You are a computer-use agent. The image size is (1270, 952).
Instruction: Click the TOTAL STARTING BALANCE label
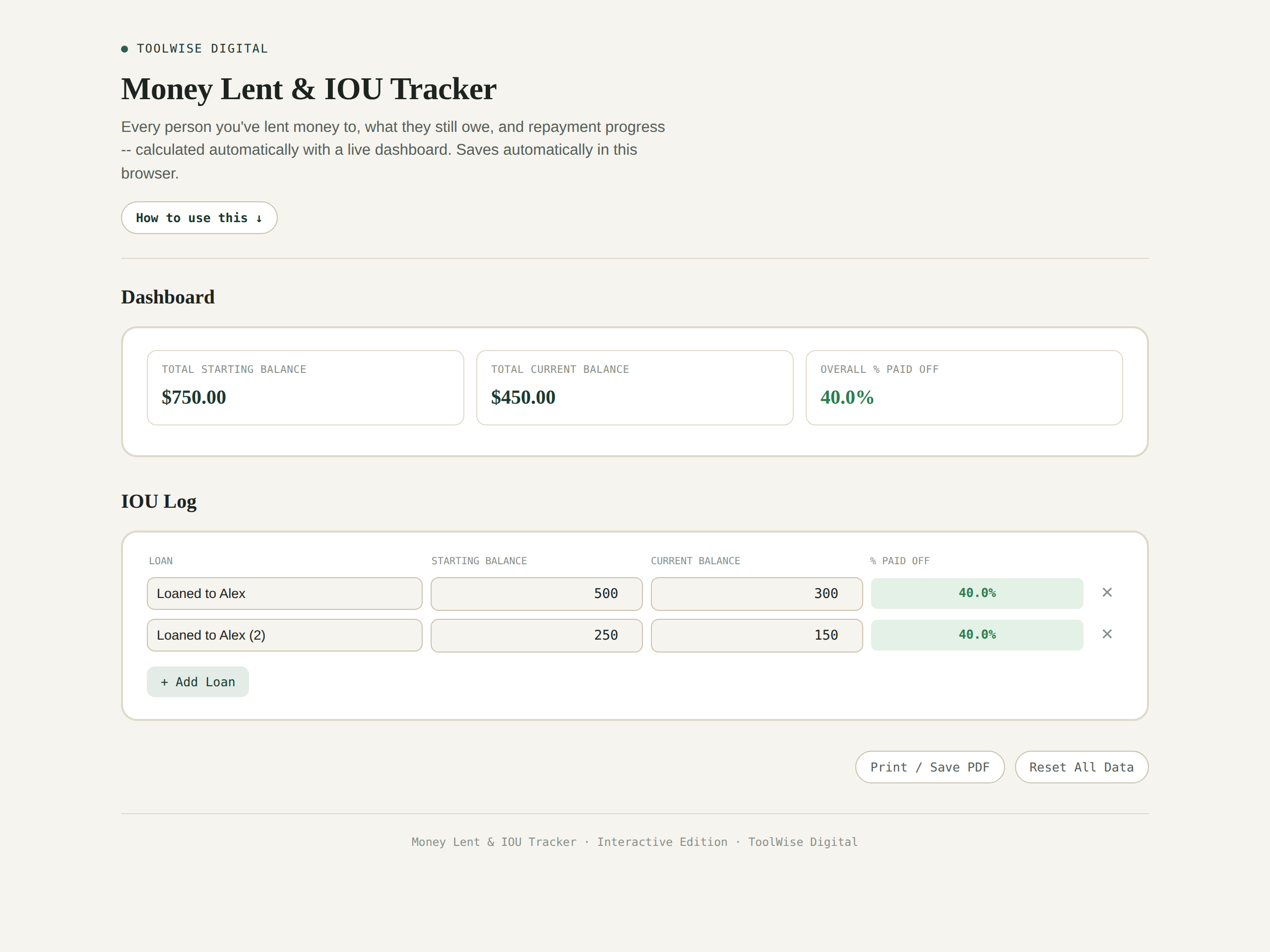(234, 369)
